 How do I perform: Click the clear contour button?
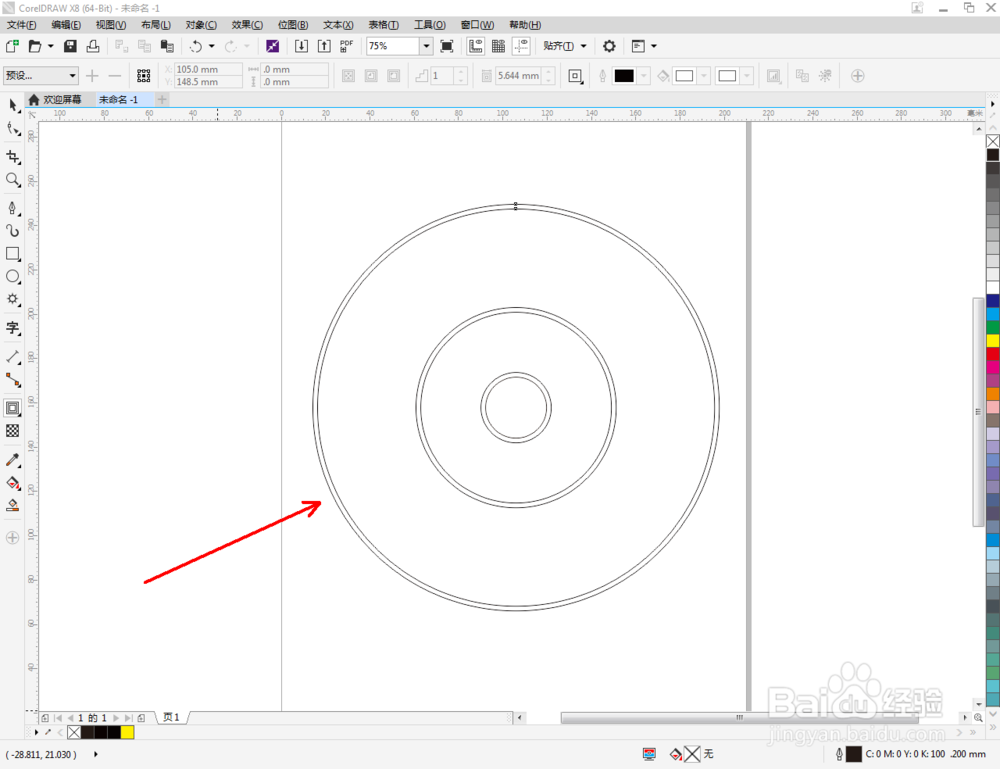click(825, 76)
